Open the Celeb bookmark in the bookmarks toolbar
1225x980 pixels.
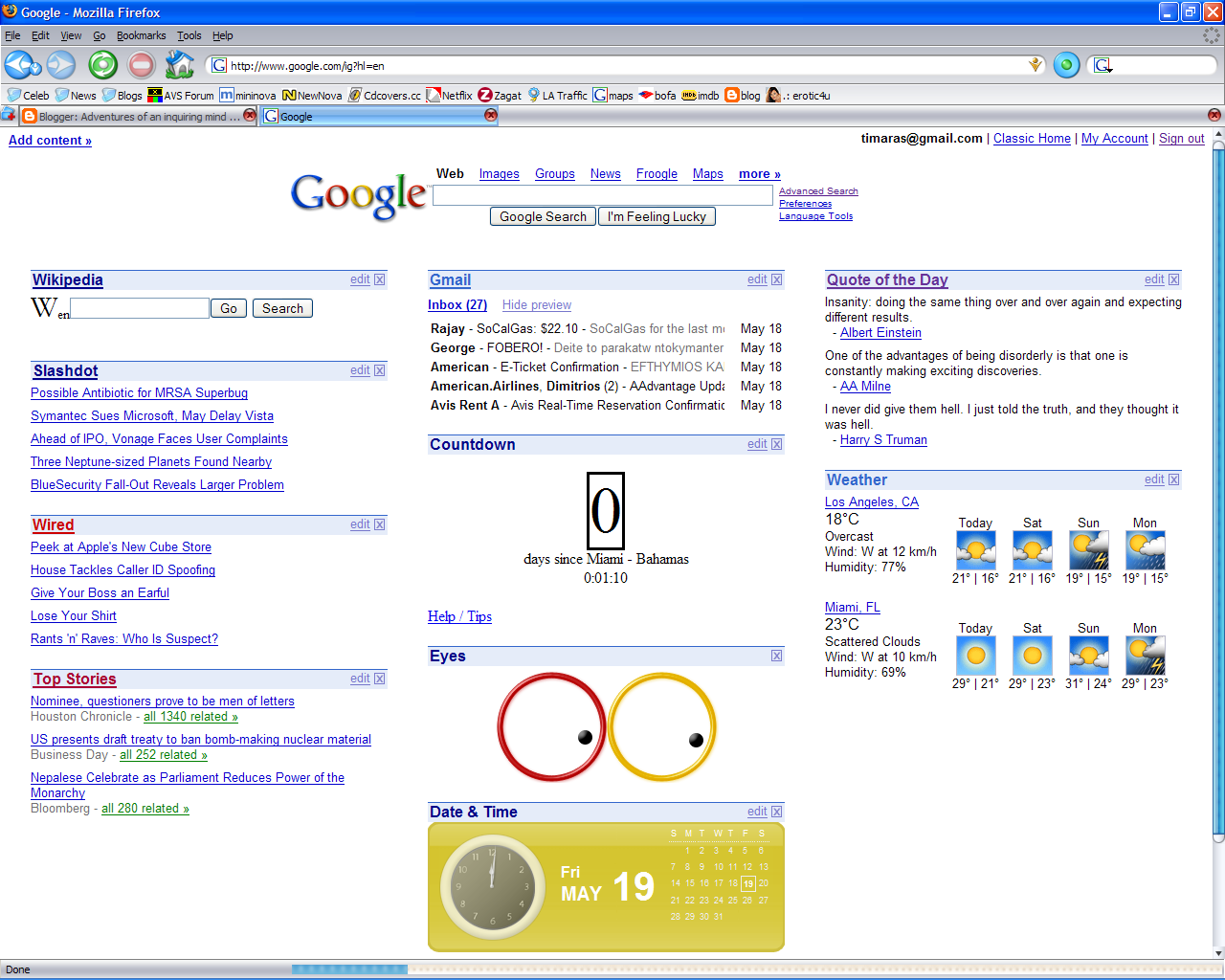pyautogui.click(x=28, y=95)
